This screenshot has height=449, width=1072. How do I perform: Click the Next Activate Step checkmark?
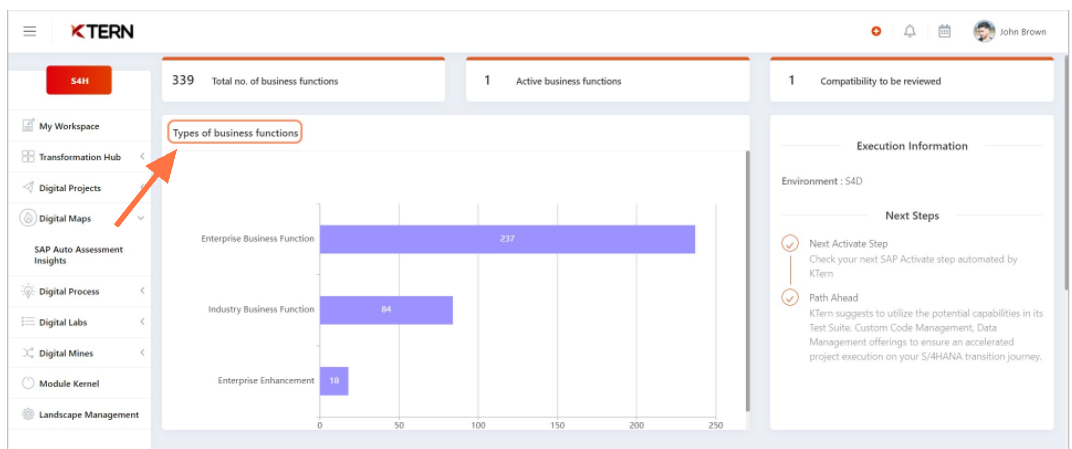point(790,243)
